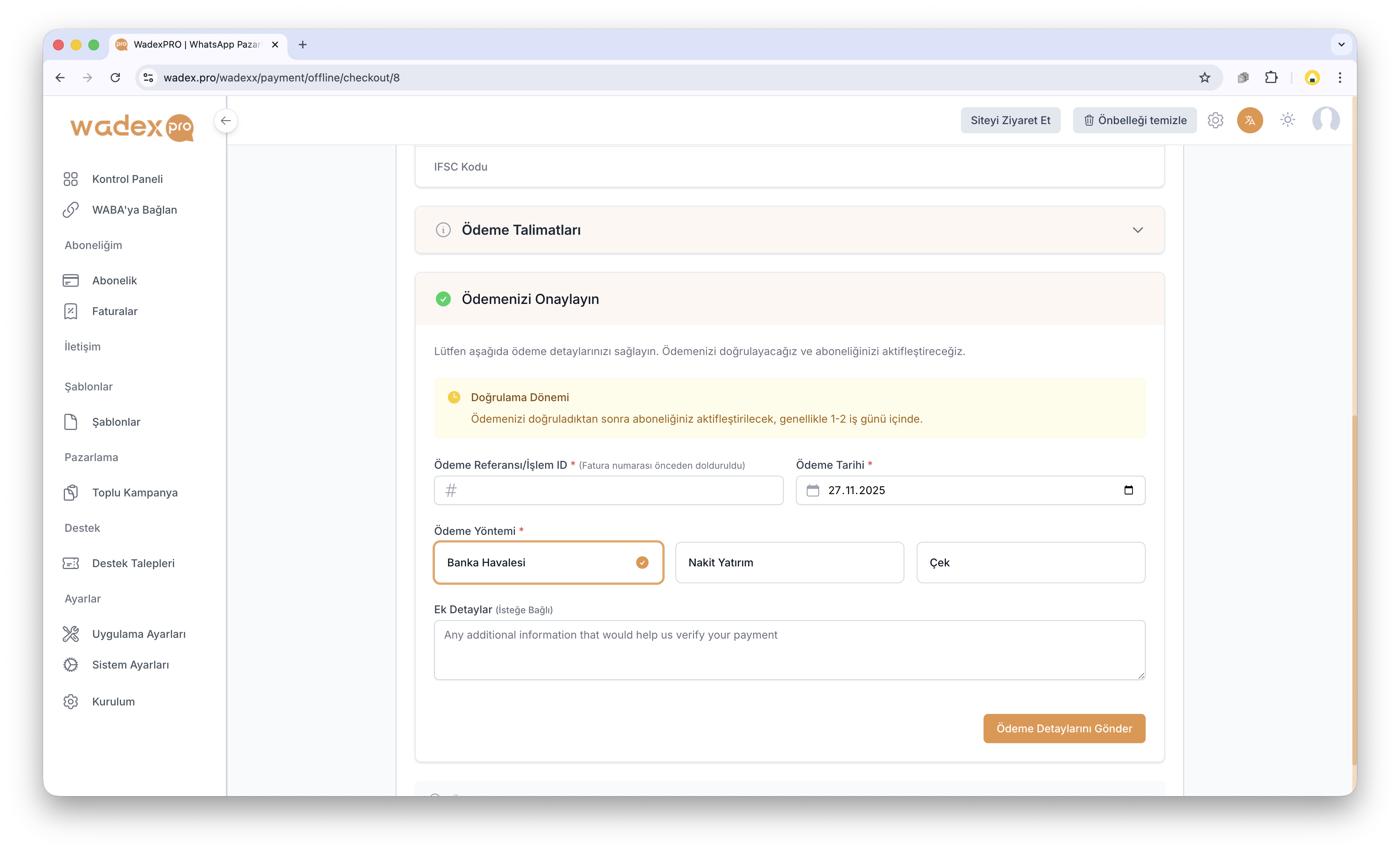The width and height of the screenshot is (1400, 853).
Task: Click the user profile avatar
Action: pos(1325,120)
